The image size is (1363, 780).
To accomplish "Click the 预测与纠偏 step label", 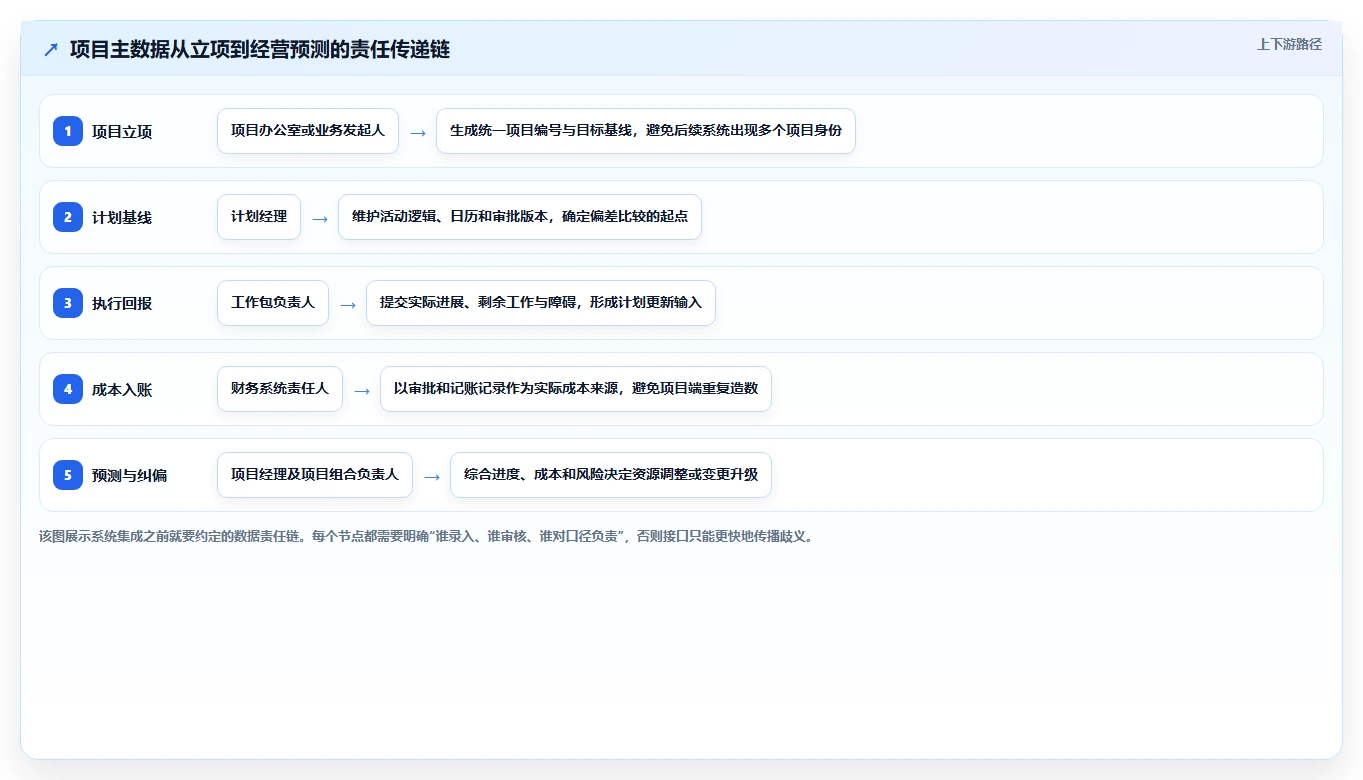I will click(x=130, y=476).
